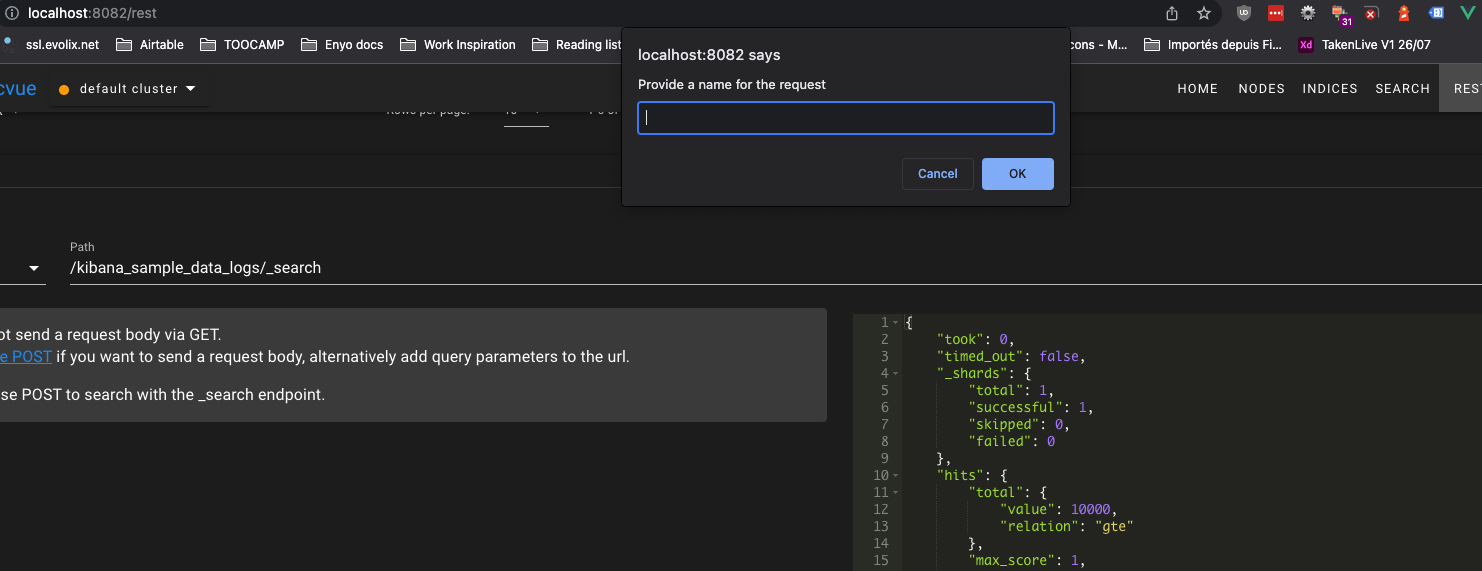
Task: Open the uBlock Origin shield extension
Action: pos(1243,13)
